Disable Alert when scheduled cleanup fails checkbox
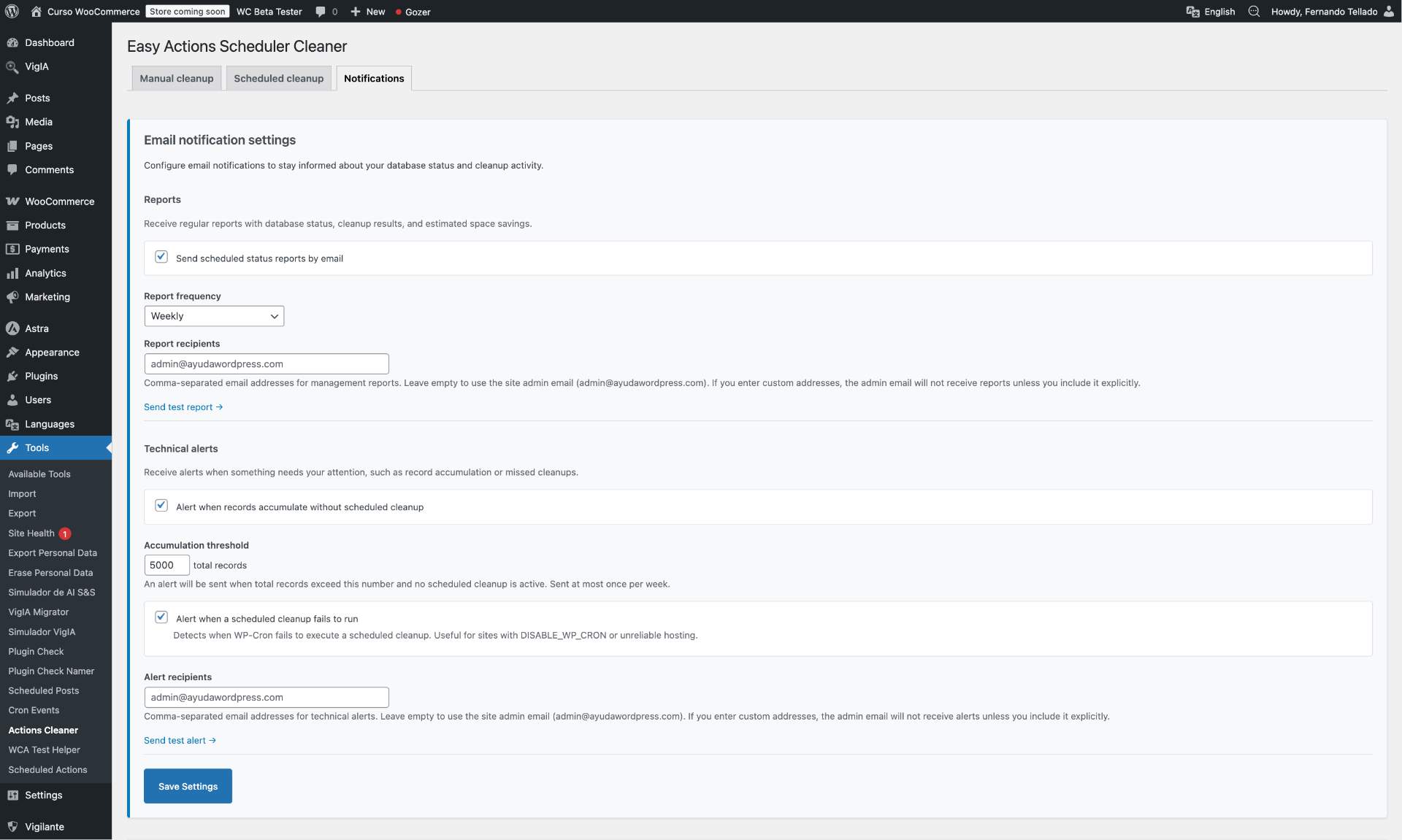This screenshot has width=1402, height=840. 161,617
